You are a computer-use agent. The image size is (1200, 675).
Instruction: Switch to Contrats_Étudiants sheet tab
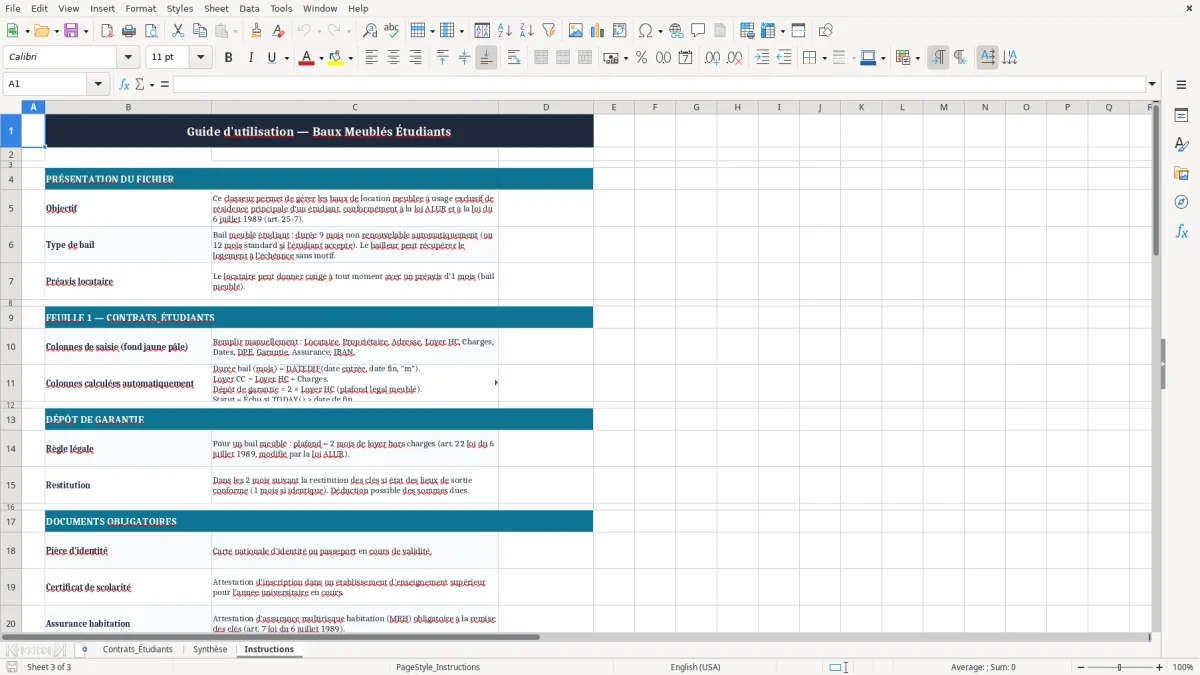pos(137,649)
